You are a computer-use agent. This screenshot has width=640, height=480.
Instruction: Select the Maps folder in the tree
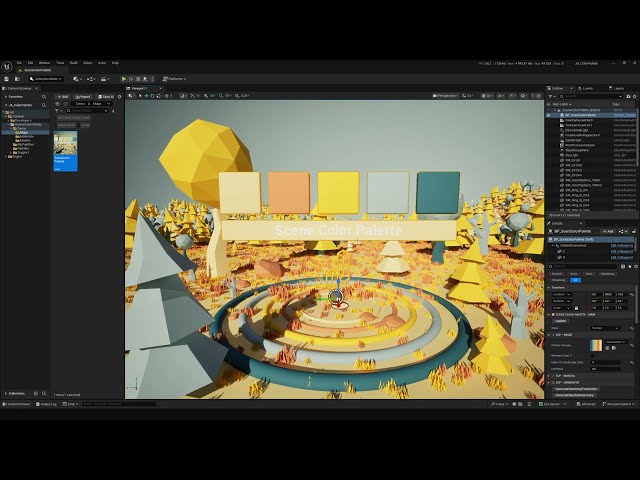24,132
